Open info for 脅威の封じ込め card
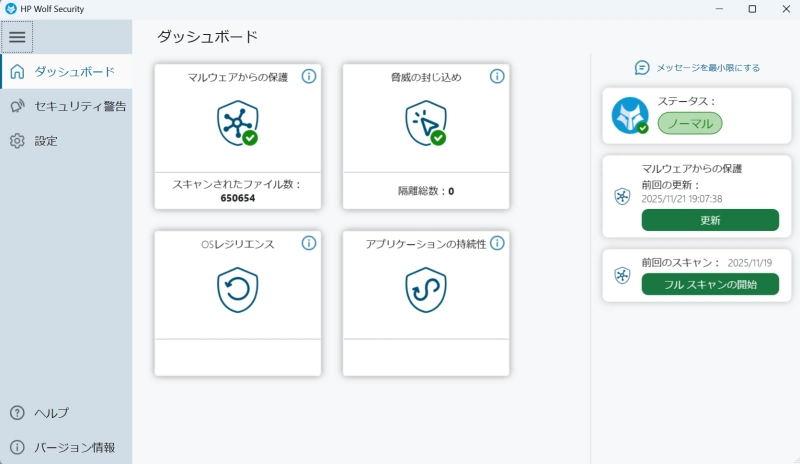The height and width of the screenshot is (464, 800). [497, 77]
